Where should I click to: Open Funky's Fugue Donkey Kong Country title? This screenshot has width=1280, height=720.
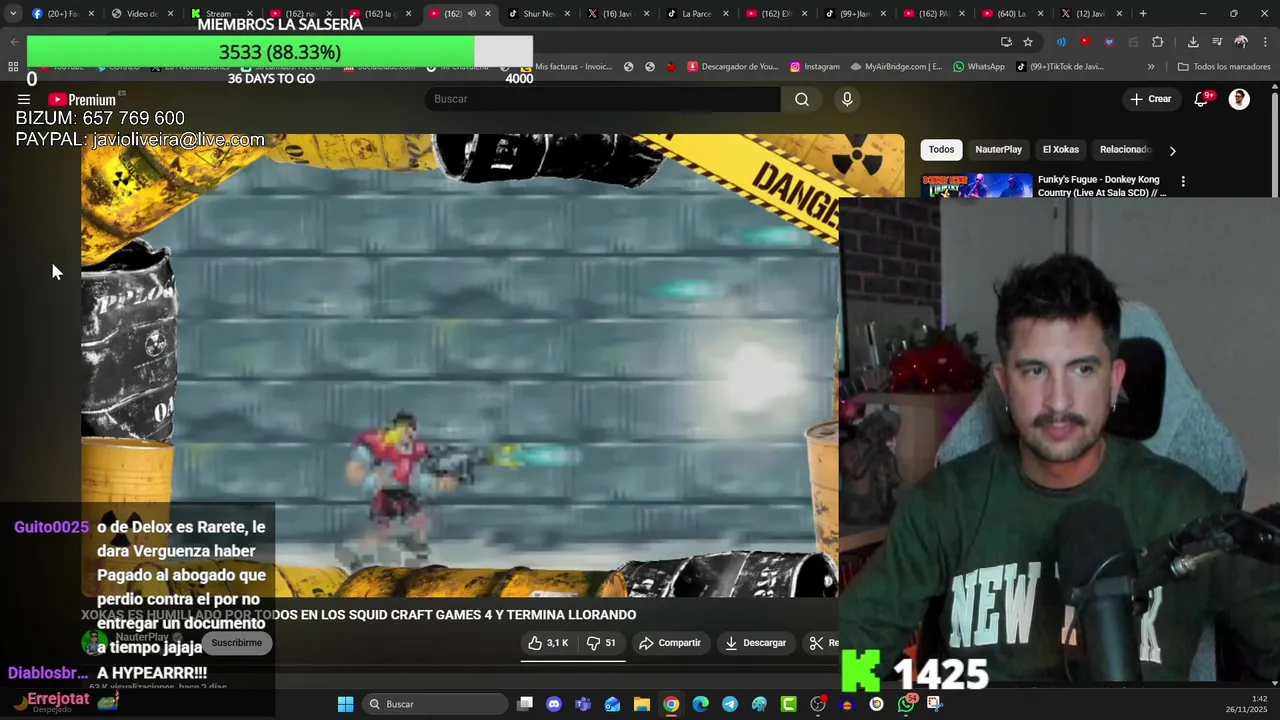[x=1102, y=186]
